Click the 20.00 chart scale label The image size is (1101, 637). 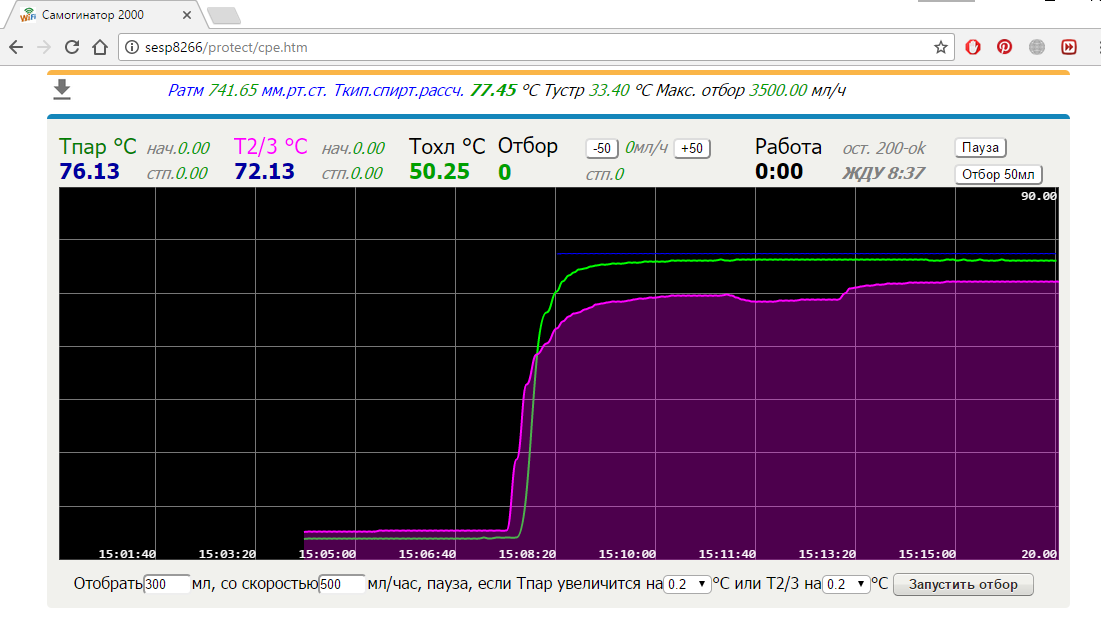tap(1039, 554)
